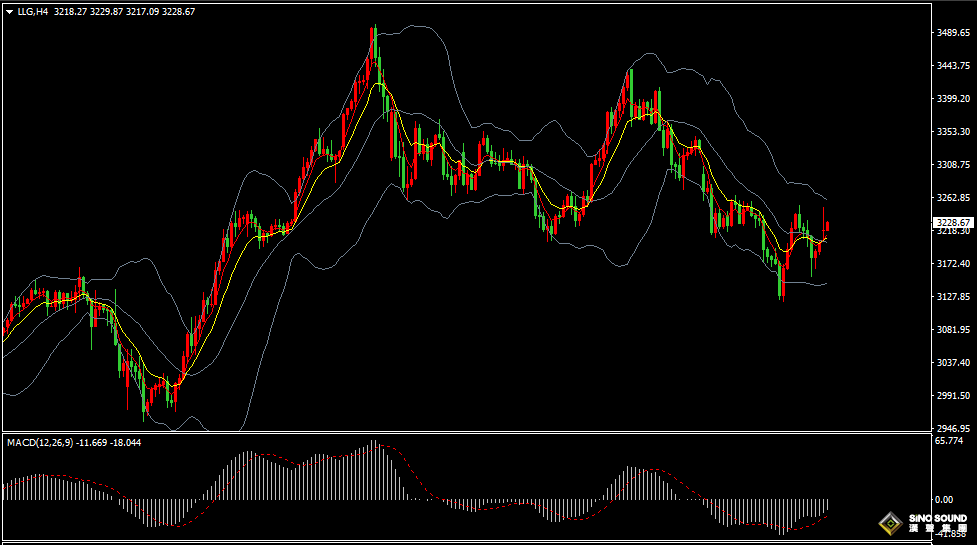Click the open price 3218.27 in header
977x545 pixels.
coord(71,12)
